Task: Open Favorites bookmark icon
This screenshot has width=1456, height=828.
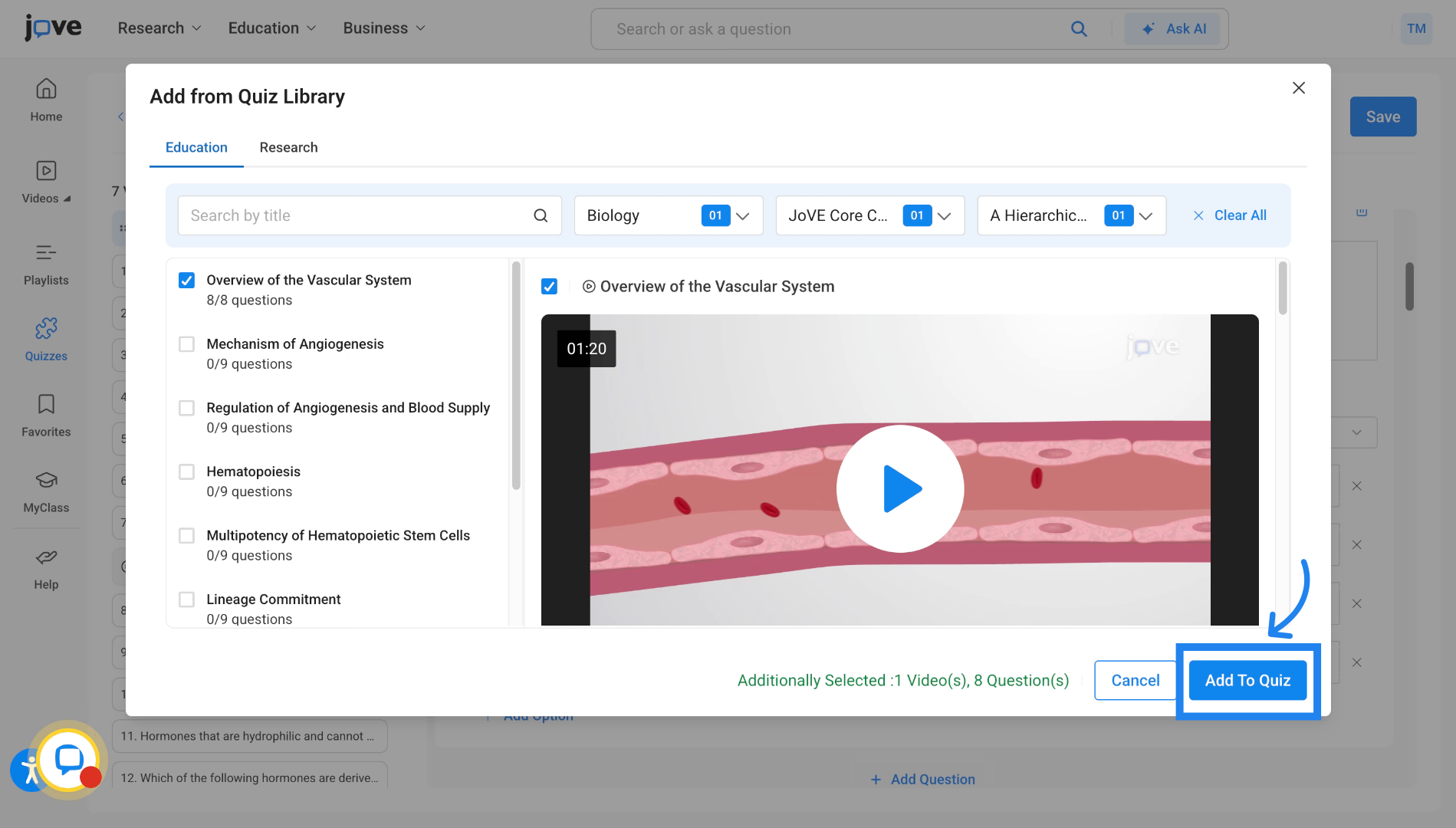Action: tap(46, 405)
